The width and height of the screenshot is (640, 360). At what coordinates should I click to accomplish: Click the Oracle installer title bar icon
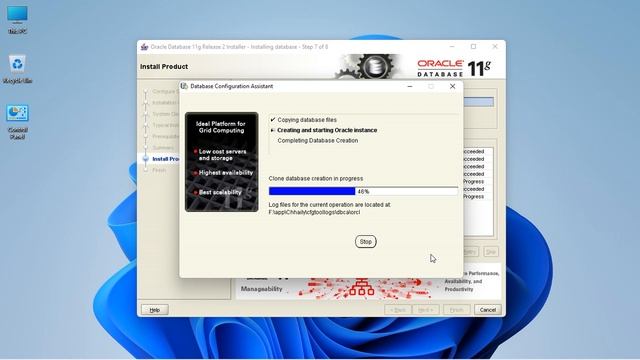coord(144,47)
